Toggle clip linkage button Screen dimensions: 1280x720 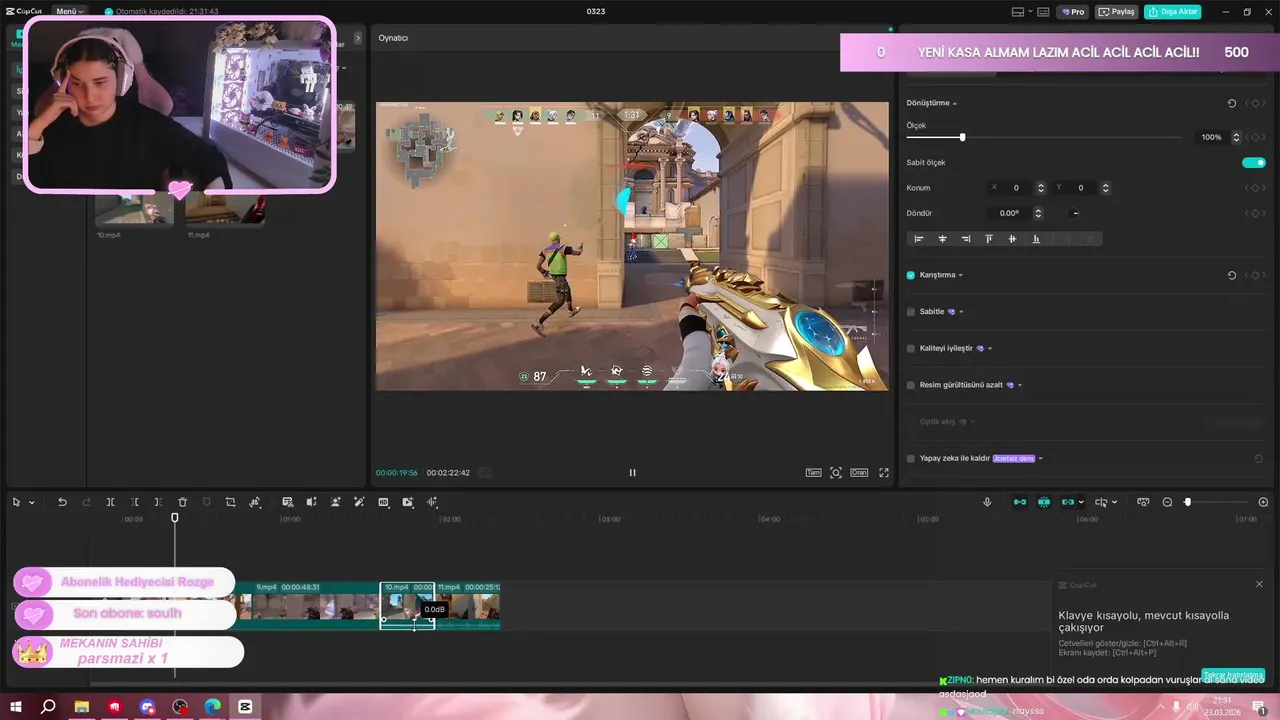(x=1068, y=502)
